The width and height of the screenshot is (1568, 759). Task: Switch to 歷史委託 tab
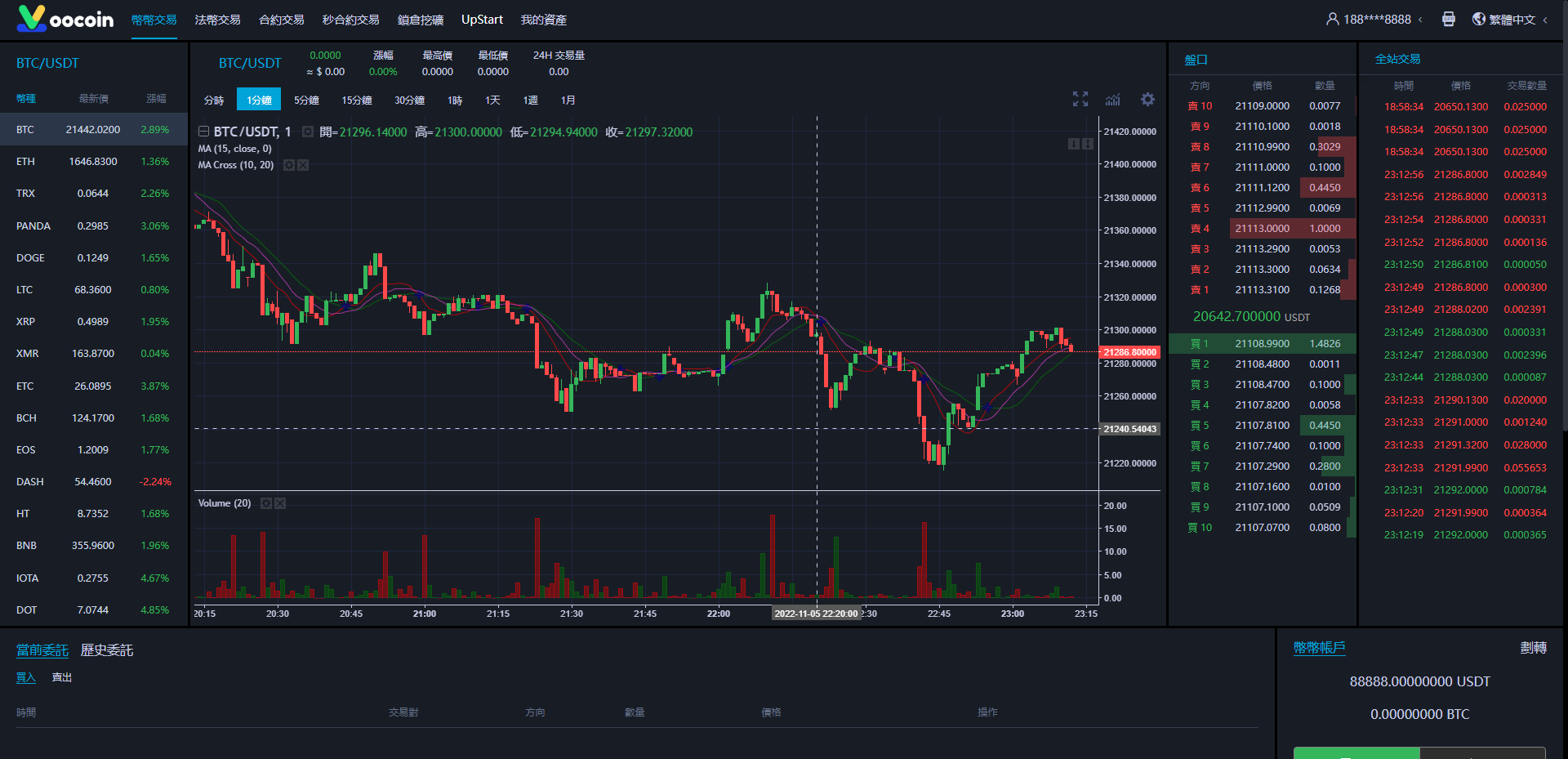click(x=106, y=650)
